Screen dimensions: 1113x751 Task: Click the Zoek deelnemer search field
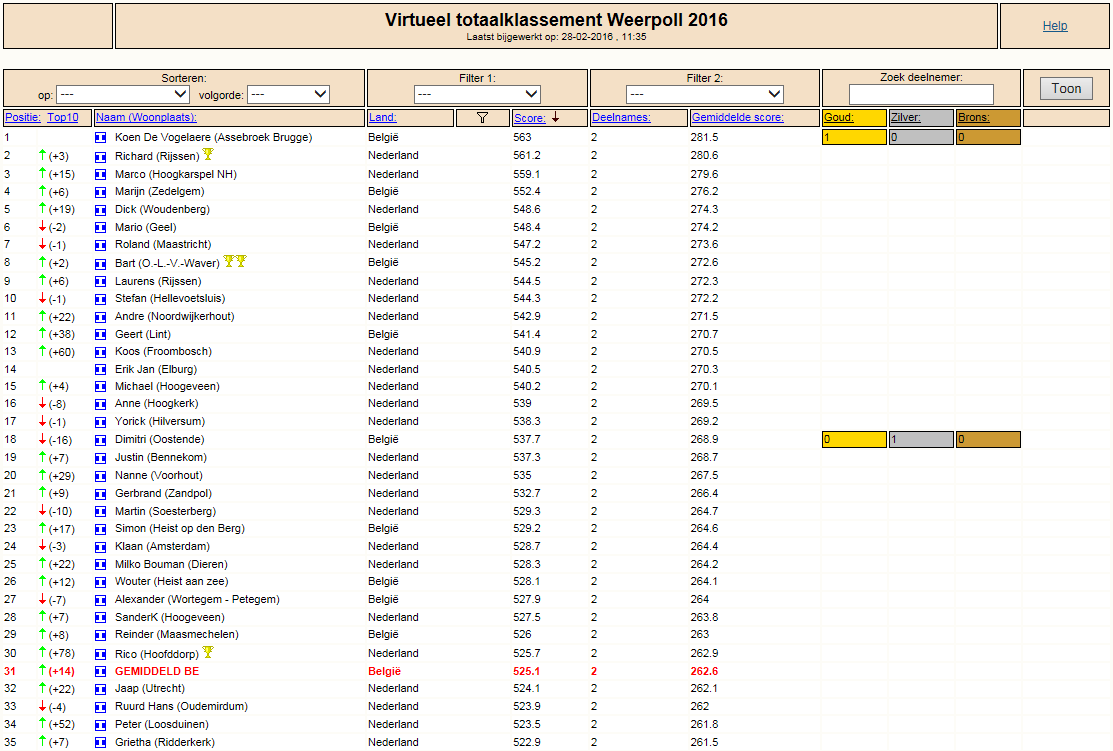point(921,94)
